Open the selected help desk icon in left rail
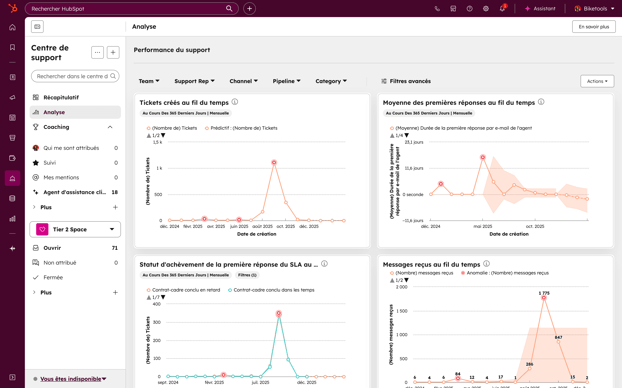The width and height of the screenshot is (622, 388). pos(12,178)
